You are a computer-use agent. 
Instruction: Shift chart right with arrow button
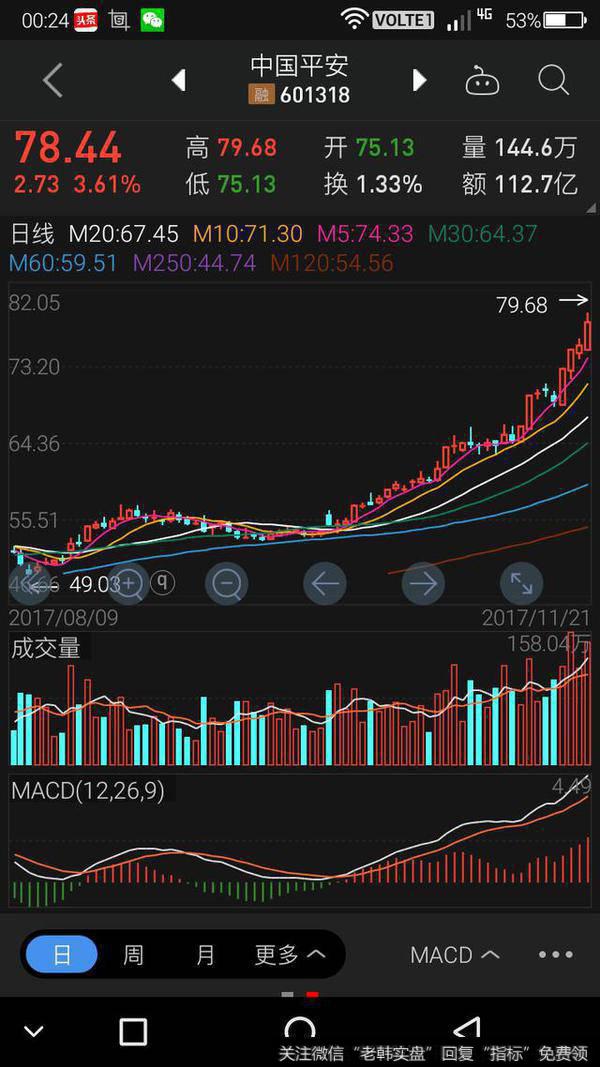tap(423, 583)
